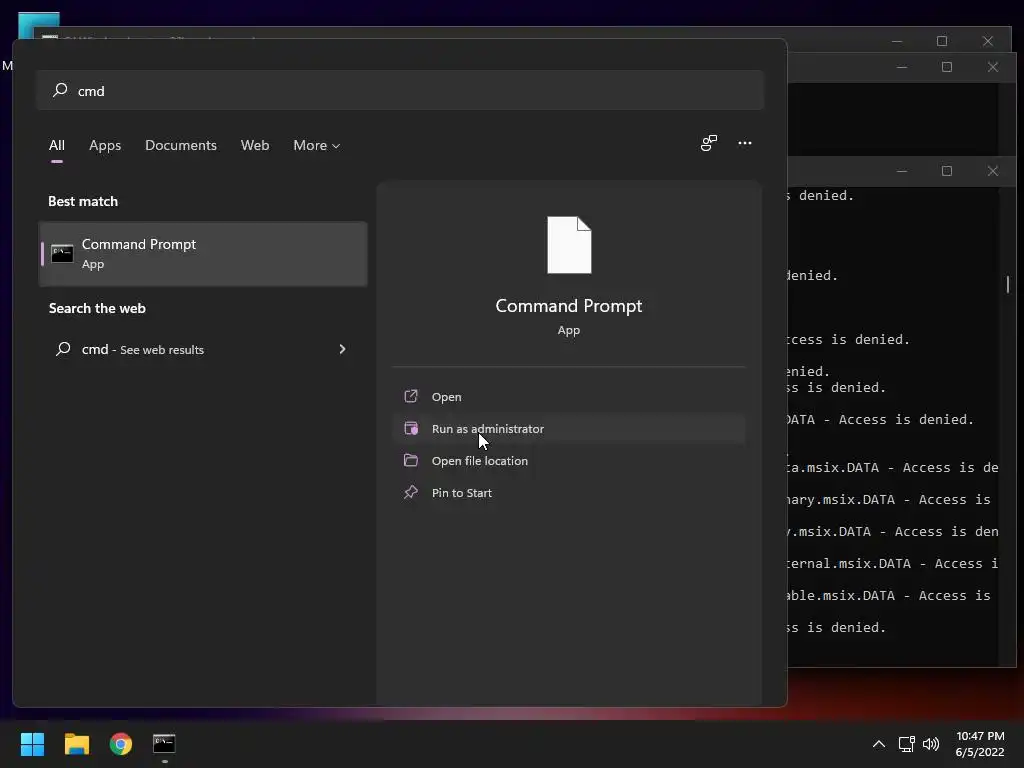
Task: Click the cmd search input field
Action: coord(400,90)
